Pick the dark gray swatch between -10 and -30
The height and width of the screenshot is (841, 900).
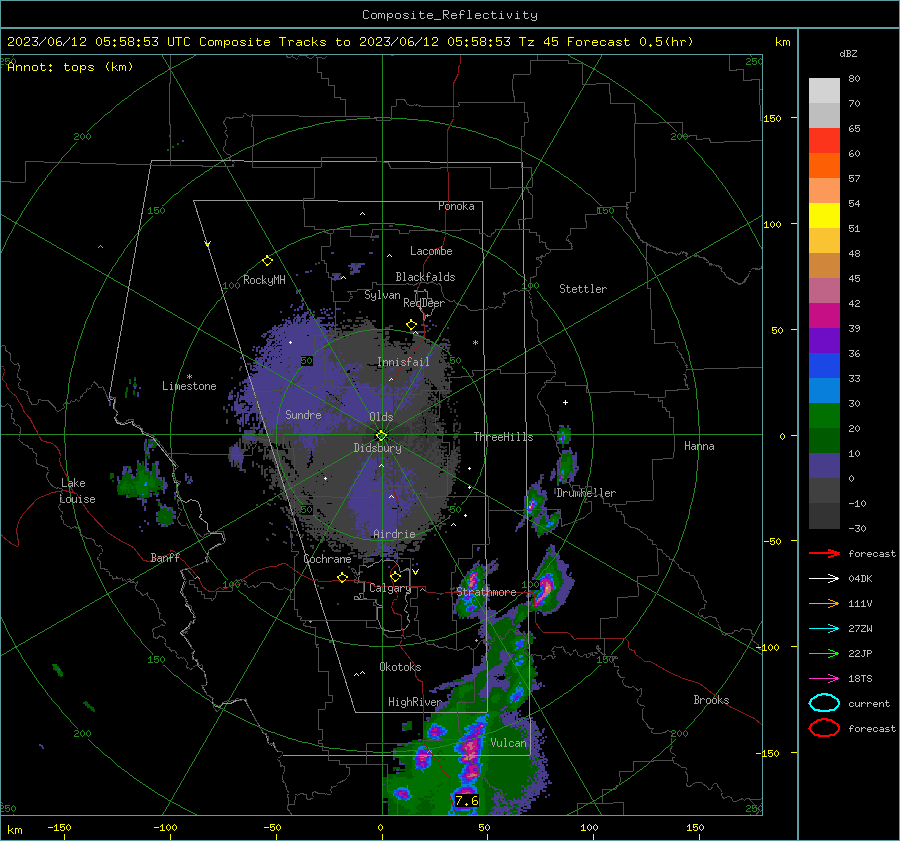click(x=824, y=516)
